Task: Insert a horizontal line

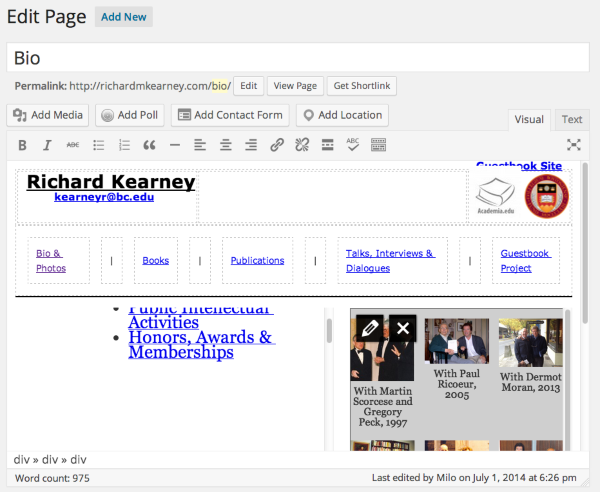Action: [x=175, y=145]
